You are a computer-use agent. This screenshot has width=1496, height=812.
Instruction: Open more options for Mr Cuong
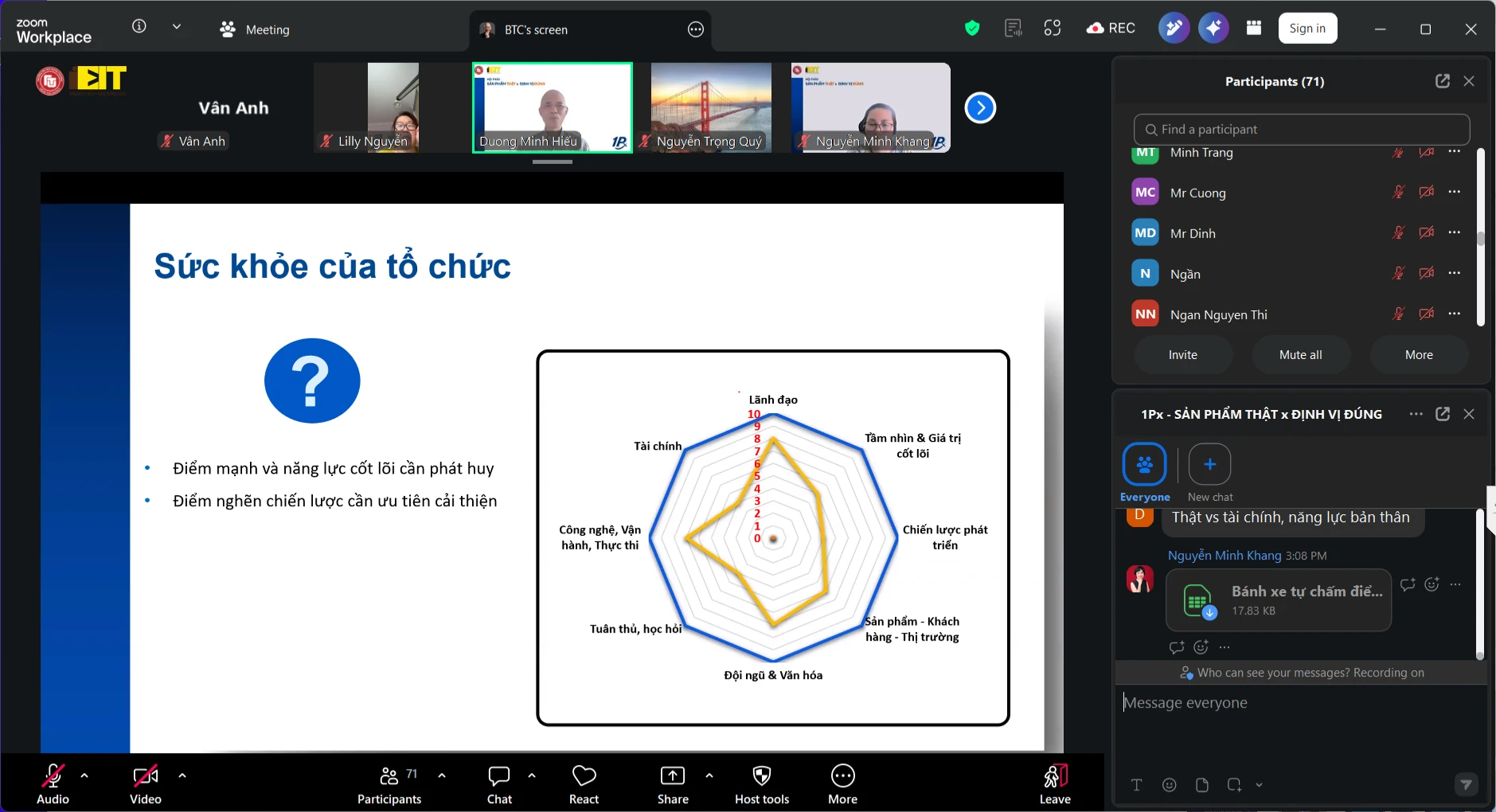pyautogui.click(x=1455, y=192)
